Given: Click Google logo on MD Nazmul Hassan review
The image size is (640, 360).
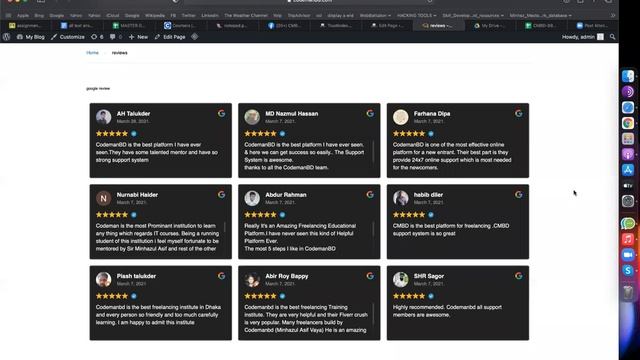Looking at the screenshot, I should [370, 113].
